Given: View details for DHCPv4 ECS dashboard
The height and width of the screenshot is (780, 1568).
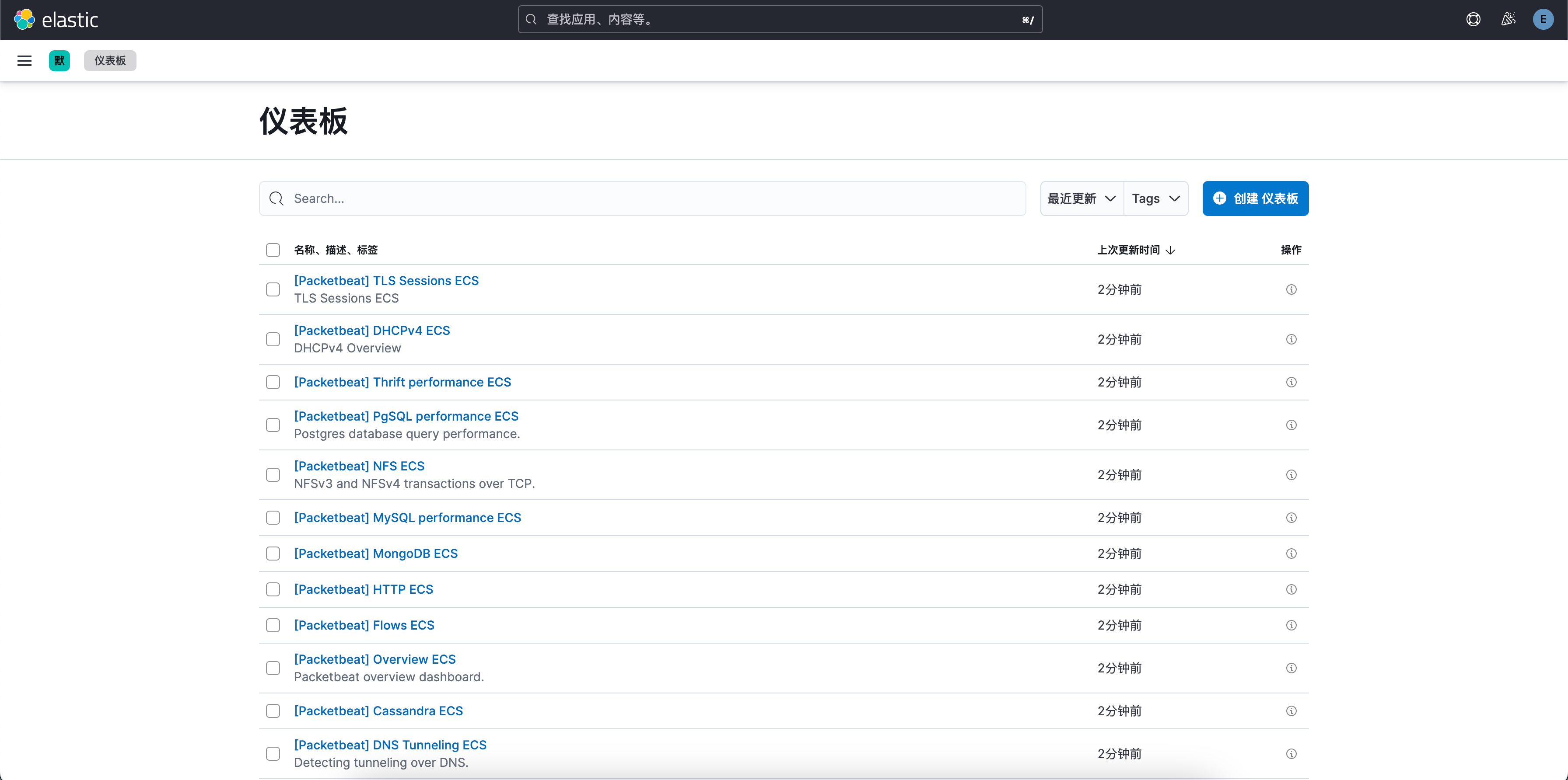Looking at the screenshot, I should click(x=1291, y=339).
